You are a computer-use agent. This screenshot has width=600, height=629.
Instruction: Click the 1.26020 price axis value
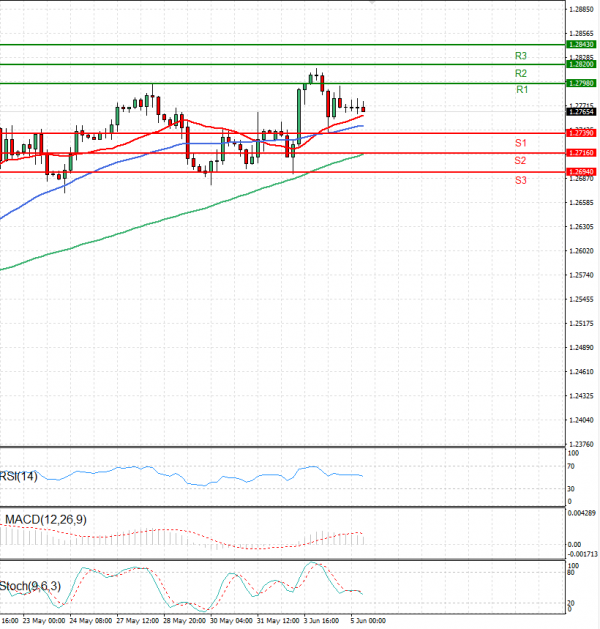point(581,251)
